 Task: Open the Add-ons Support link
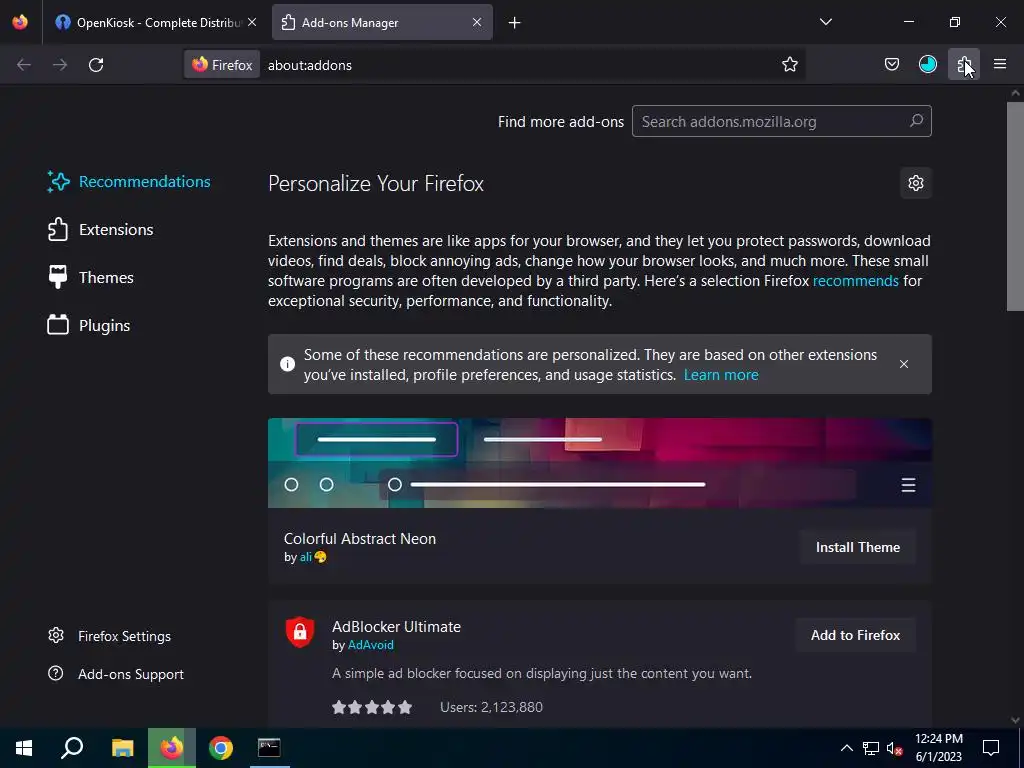pyautogui.click(x=116, y=674)
